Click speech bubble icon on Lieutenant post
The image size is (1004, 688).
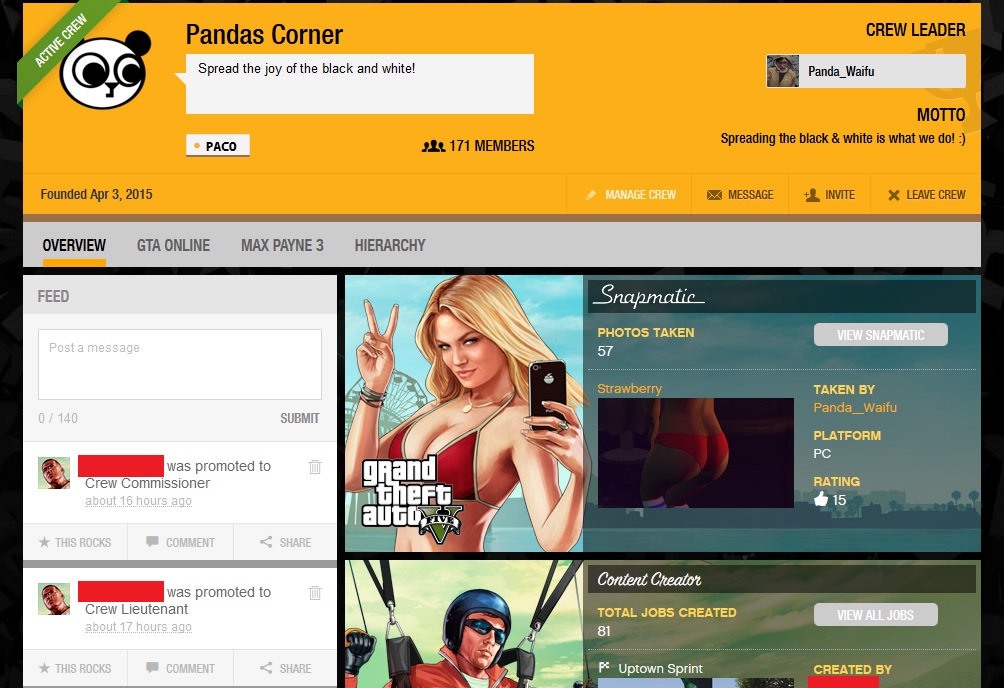pos(152,668)
